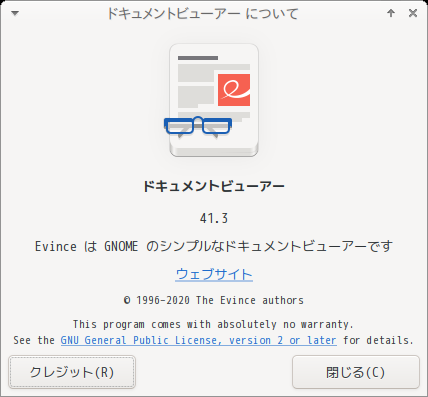The height and width of the screenshot is (397, 428).
Task: Open the ウェブサイト link
Action: pyautogui.click(x=214, y=274)
